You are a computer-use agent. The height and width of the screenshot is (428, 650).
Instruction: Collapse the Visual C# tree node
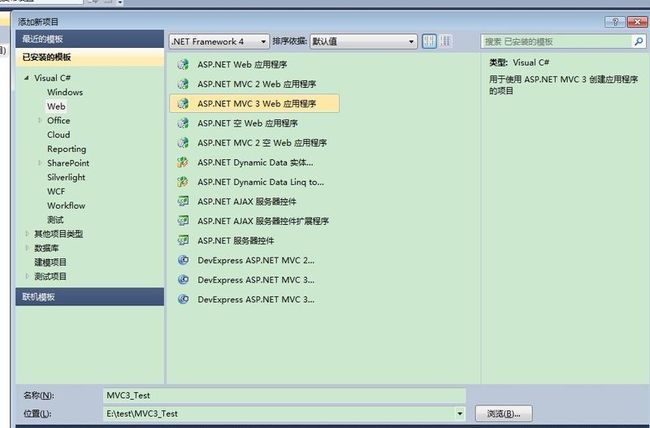(27, 78)
